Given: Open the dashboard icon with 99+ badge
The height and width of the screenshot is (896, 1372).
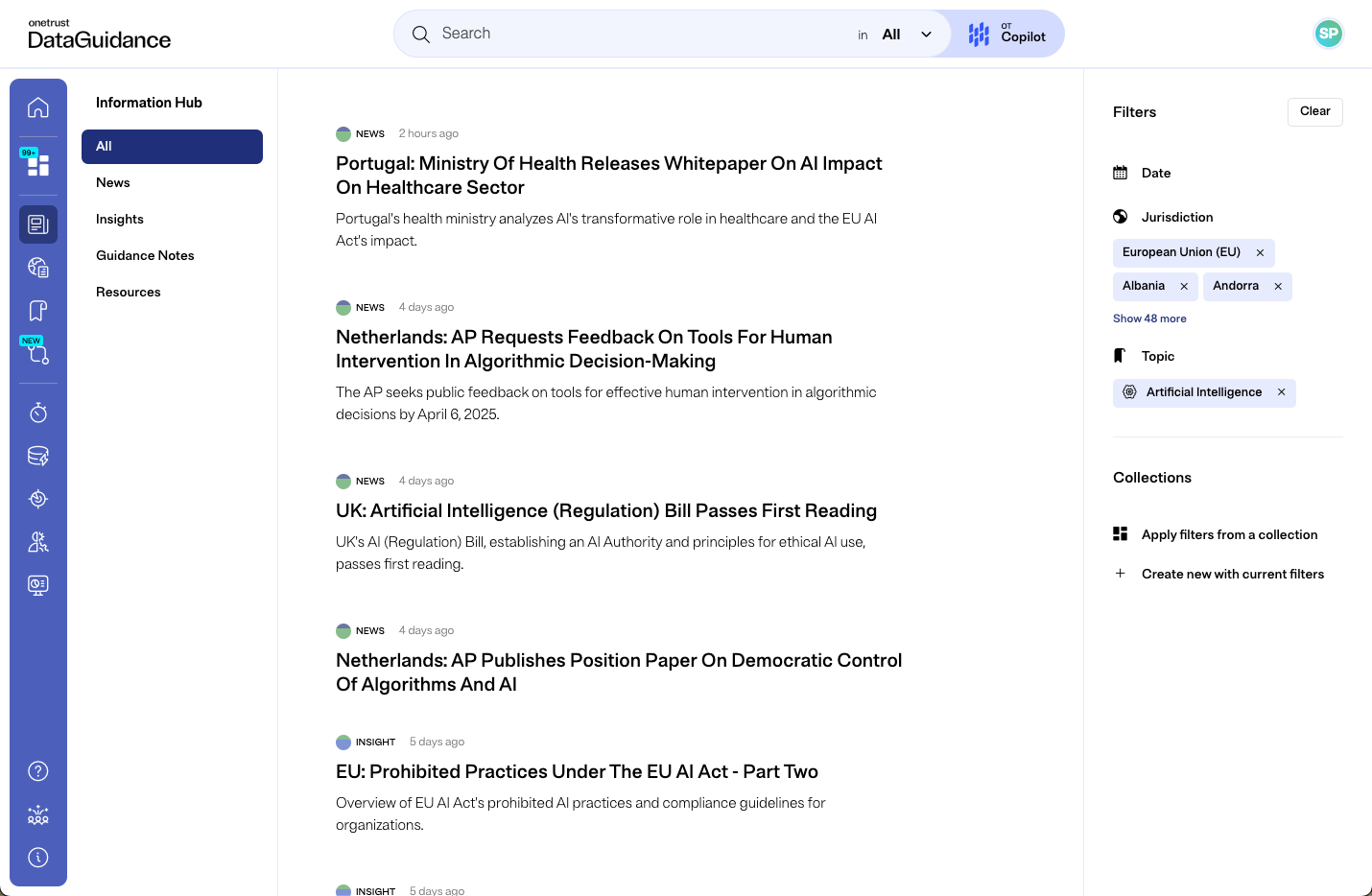Looking at the screenshot, I should pos(38,165).
